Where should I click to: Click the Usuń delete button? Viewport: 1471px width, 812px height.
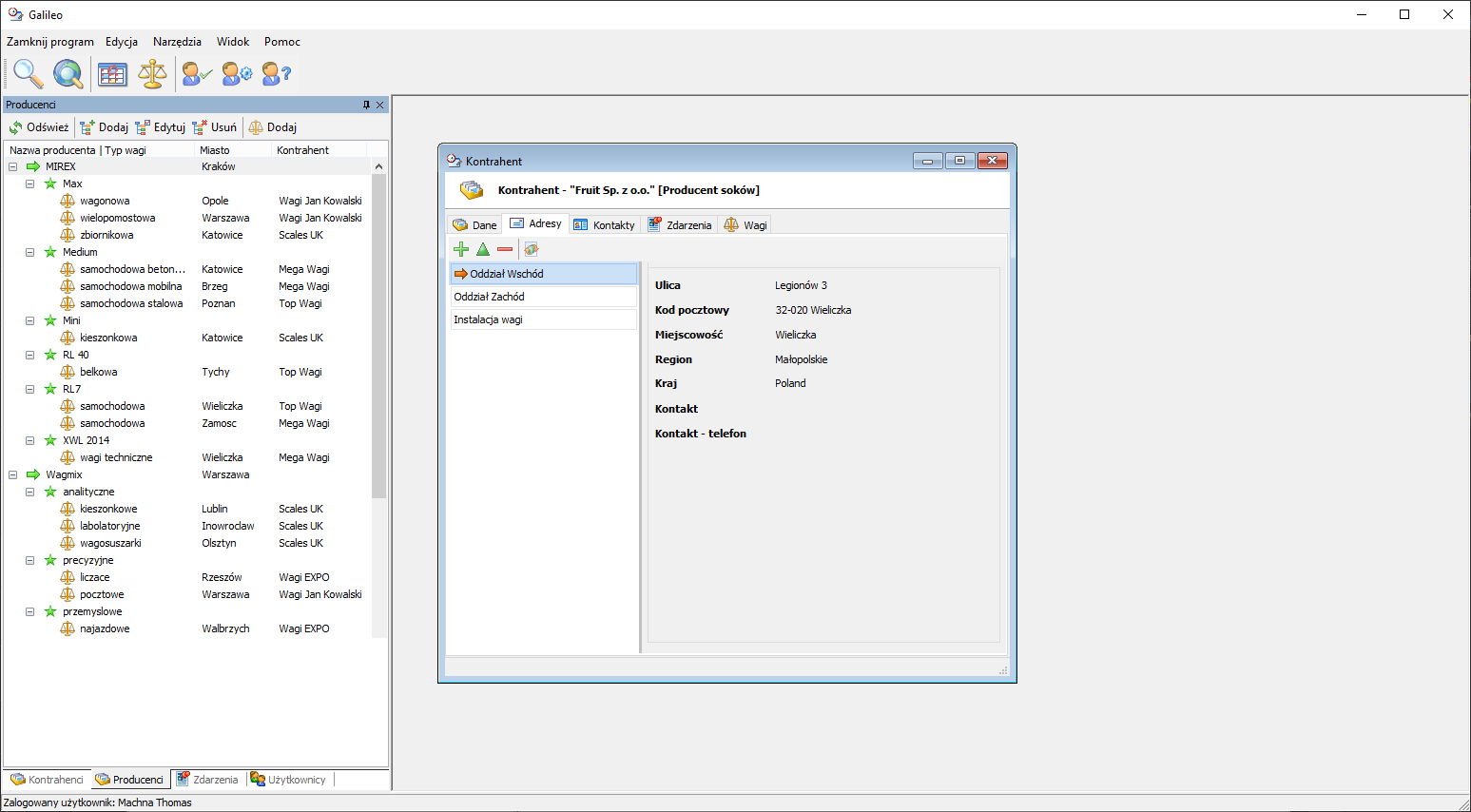click(215, 127)
